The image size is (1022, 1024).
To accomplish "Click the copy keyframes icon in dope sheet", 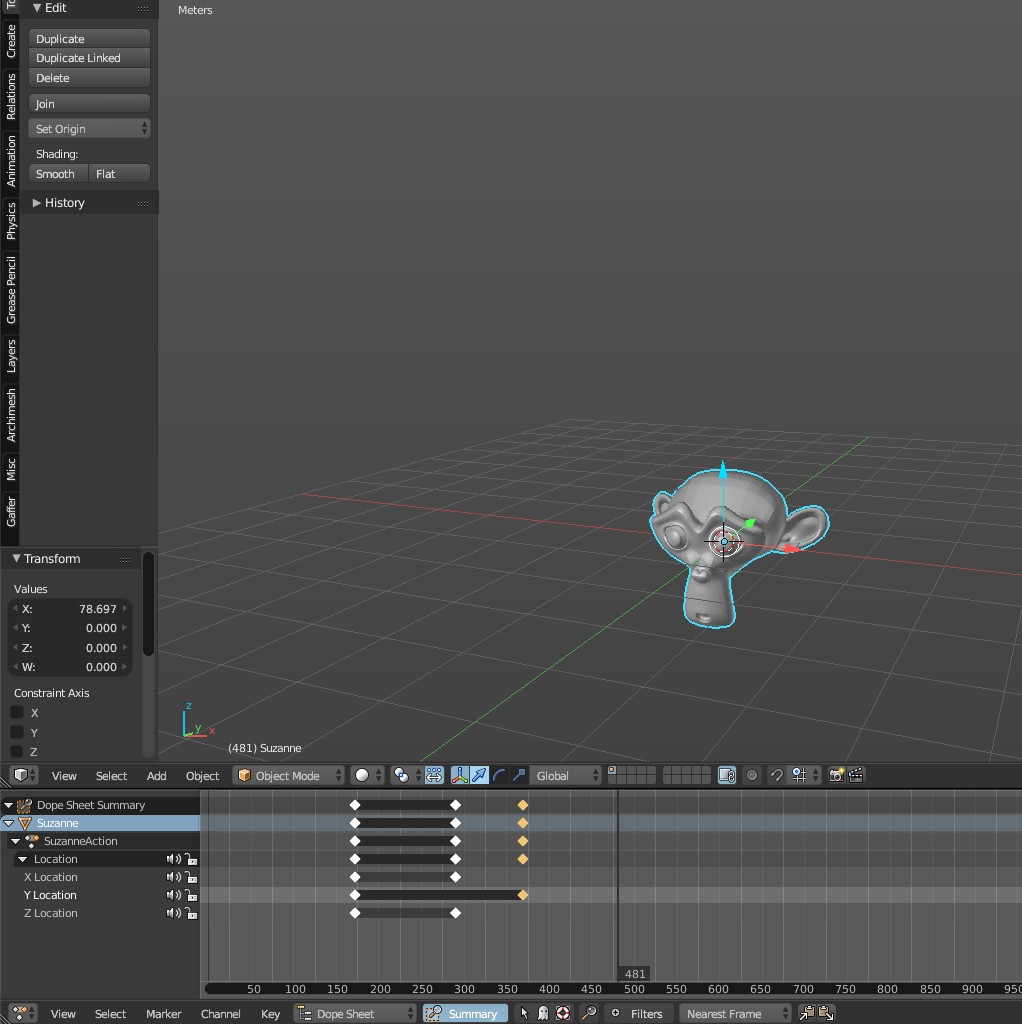I will pyautogui.click(x=807, y=1013).
